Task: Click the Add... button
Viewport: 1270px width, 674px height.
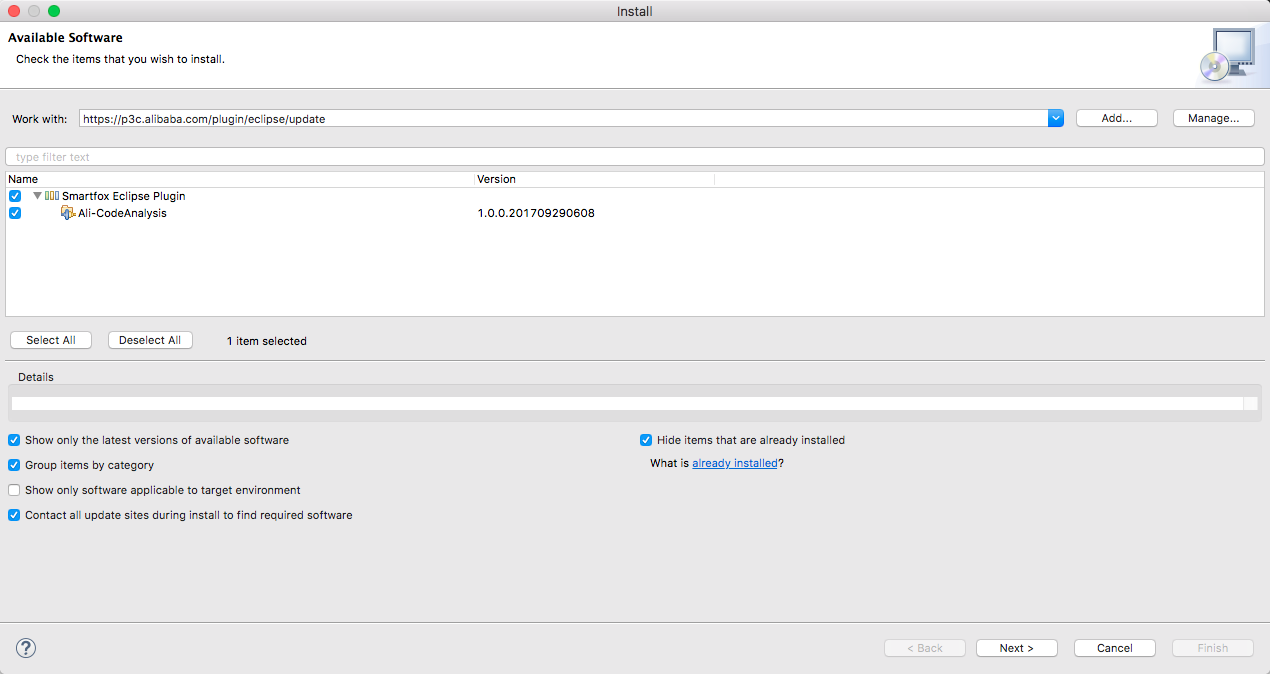Action: tap(1116, 118)
